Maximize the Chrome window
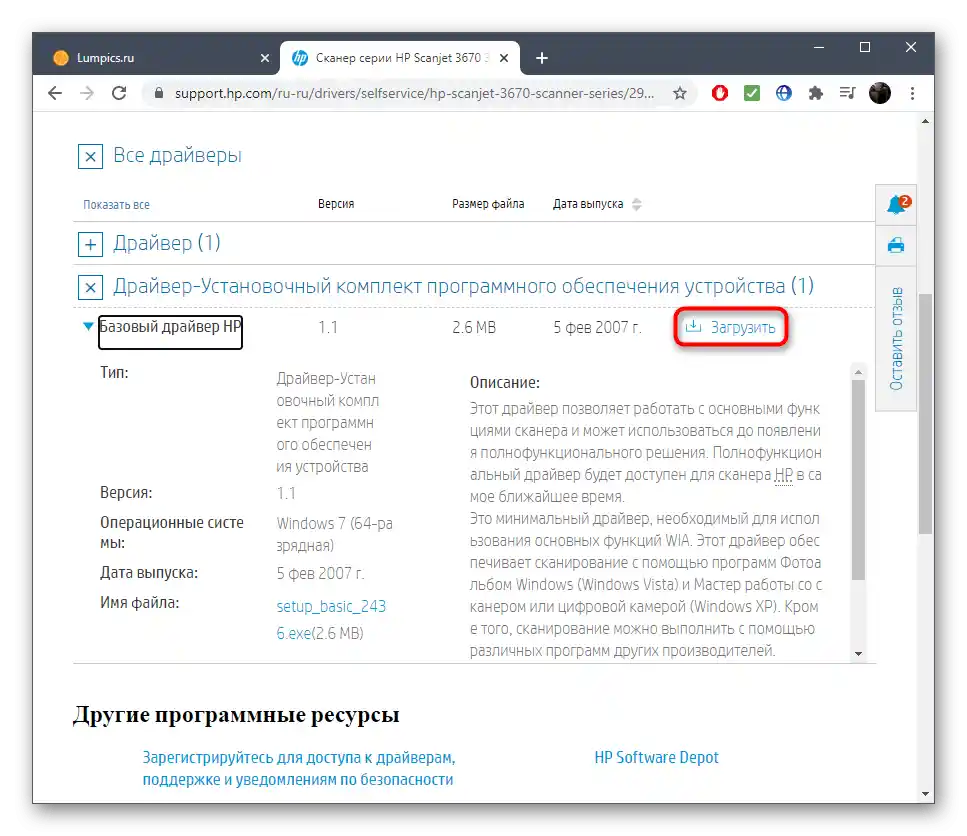This screenshot has width=967, height=836. click(865, 47)
